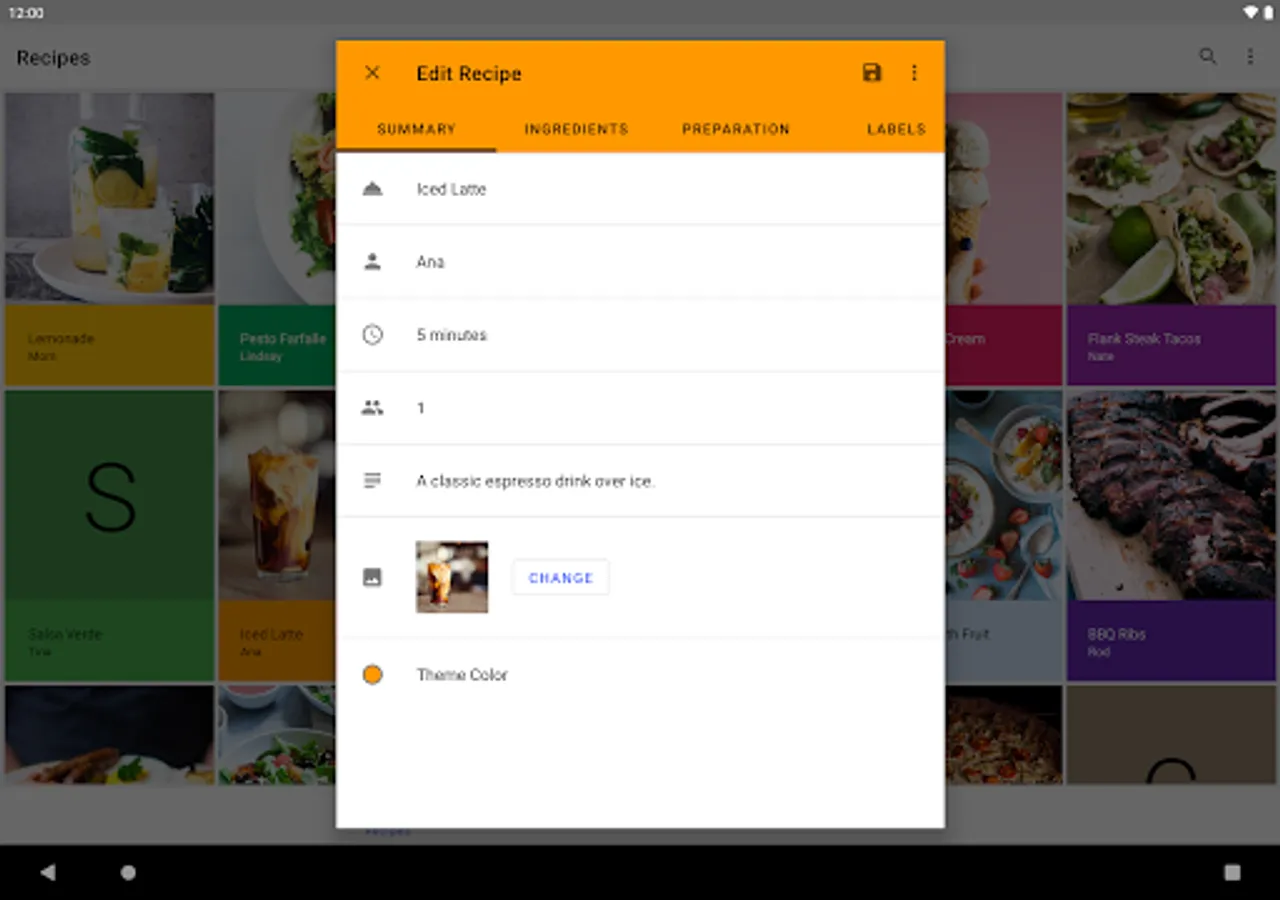Tap the Android back navigation button
This screenshot has height=900, width=1280.
[x=47, y=872]
